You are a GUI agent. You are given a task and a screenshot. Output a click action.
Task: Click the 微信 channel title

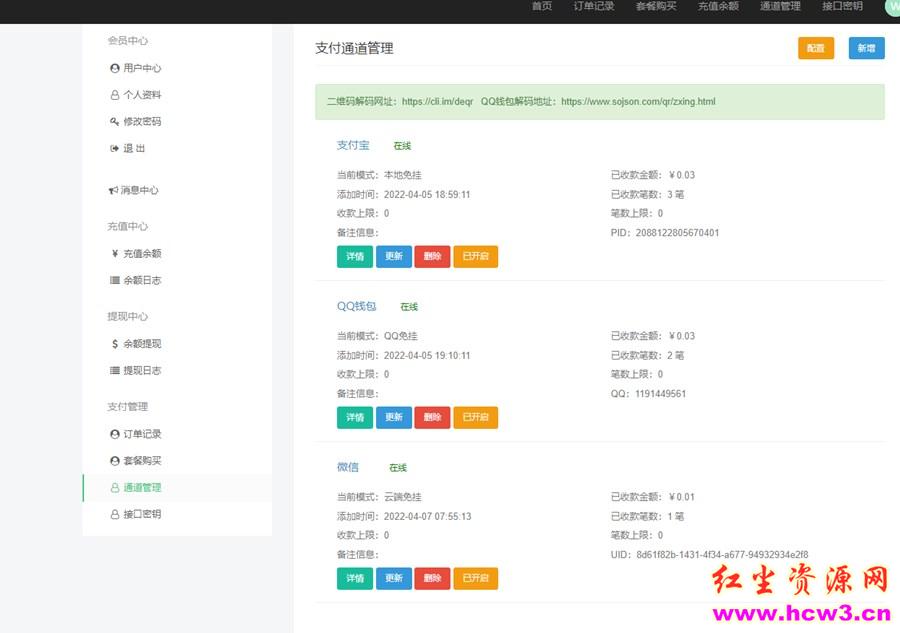click(348, 467)
